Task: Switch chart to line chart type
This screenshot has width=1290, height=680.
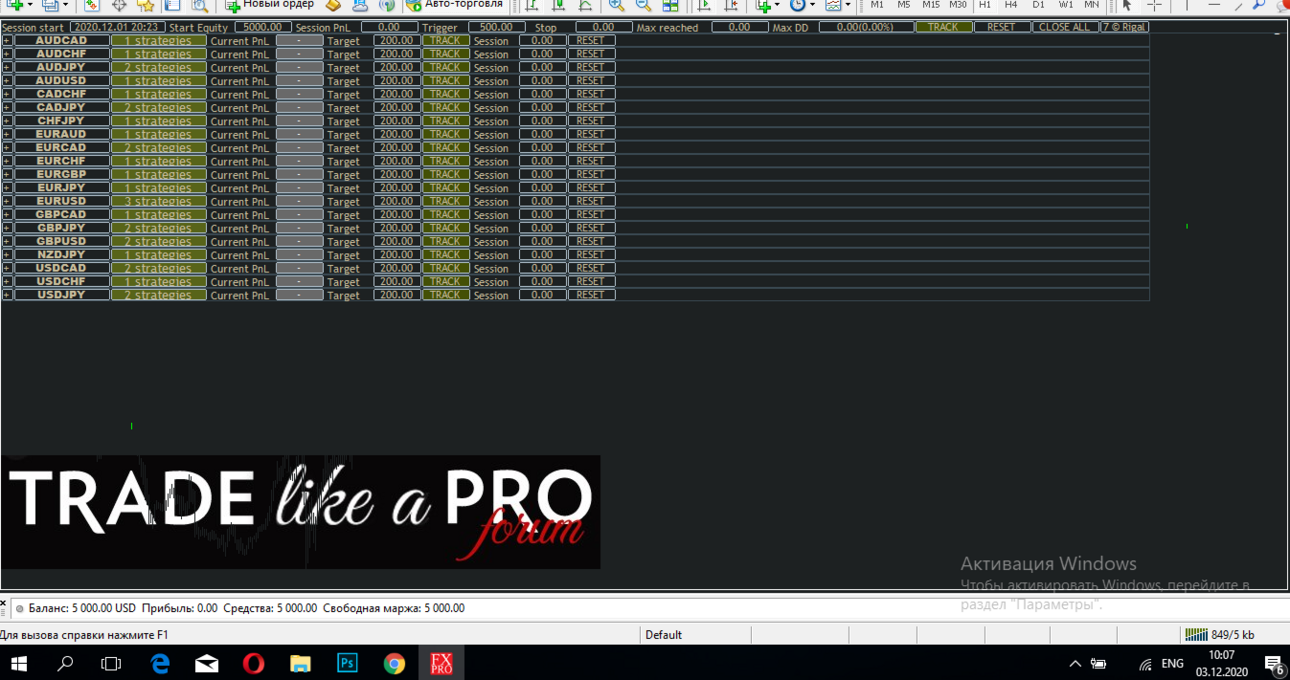Action: pos(586,5)
